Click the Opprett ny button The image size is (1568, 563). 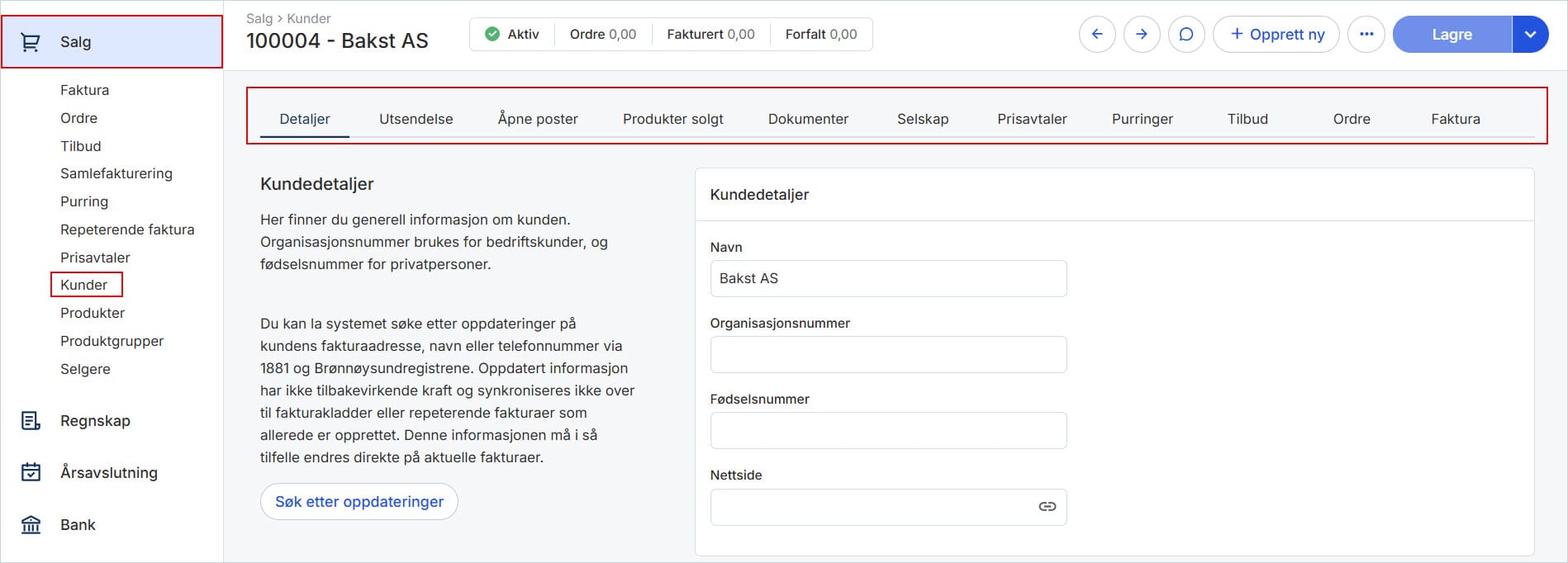coord(1276,35)
